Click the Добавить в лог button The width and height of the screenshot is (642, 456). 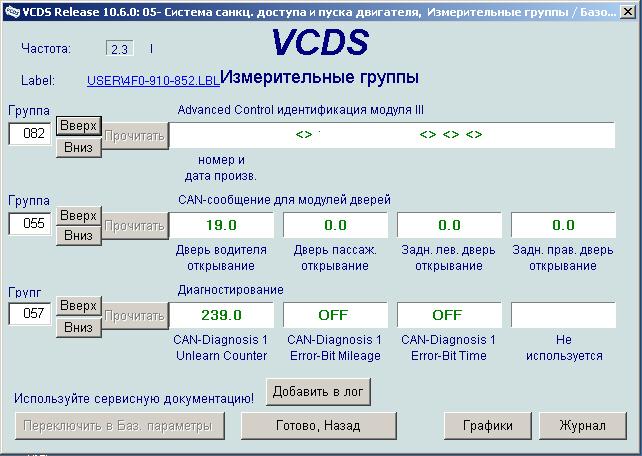pos(318,392)
